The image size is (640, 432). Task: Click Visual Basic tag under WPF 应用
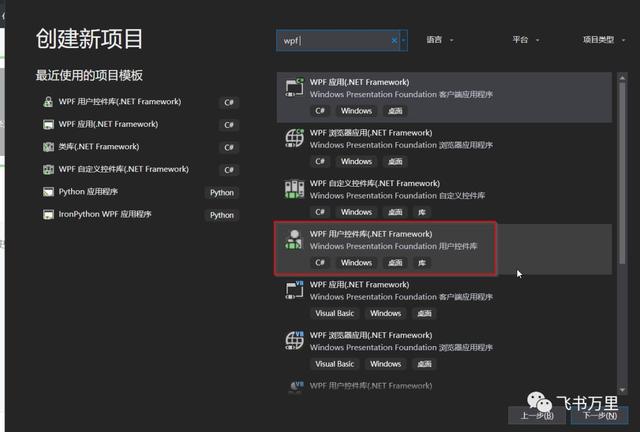tap(334, 313)
